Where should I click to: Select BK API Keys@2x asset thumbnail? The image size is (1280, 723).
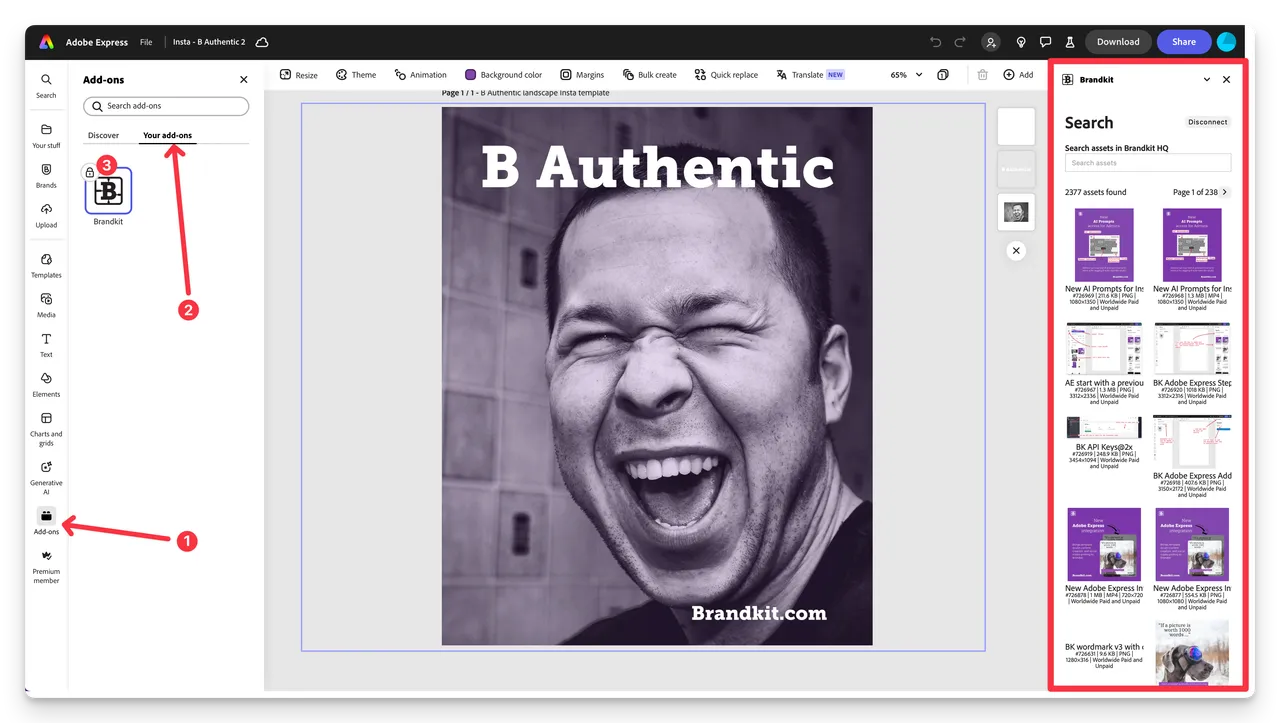pyautogui.click(x=1104, y=428)
